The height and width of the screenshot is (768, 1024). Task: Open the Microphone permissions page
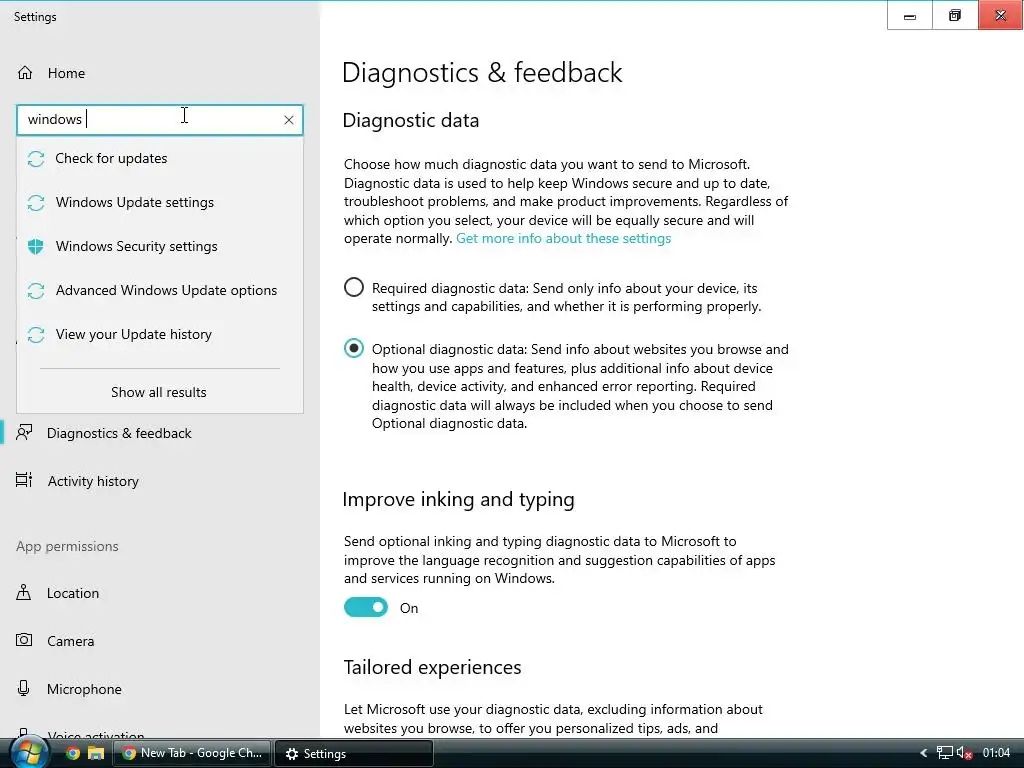(x=84, y=689)
